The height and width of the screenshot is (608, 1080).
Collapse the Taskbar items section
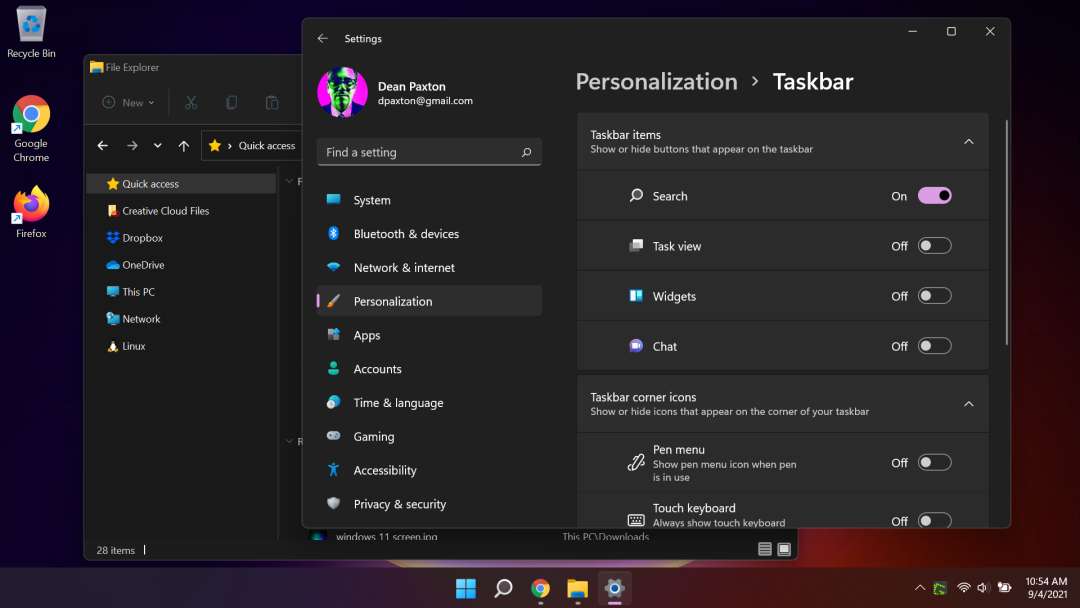(x=968, y=142)
